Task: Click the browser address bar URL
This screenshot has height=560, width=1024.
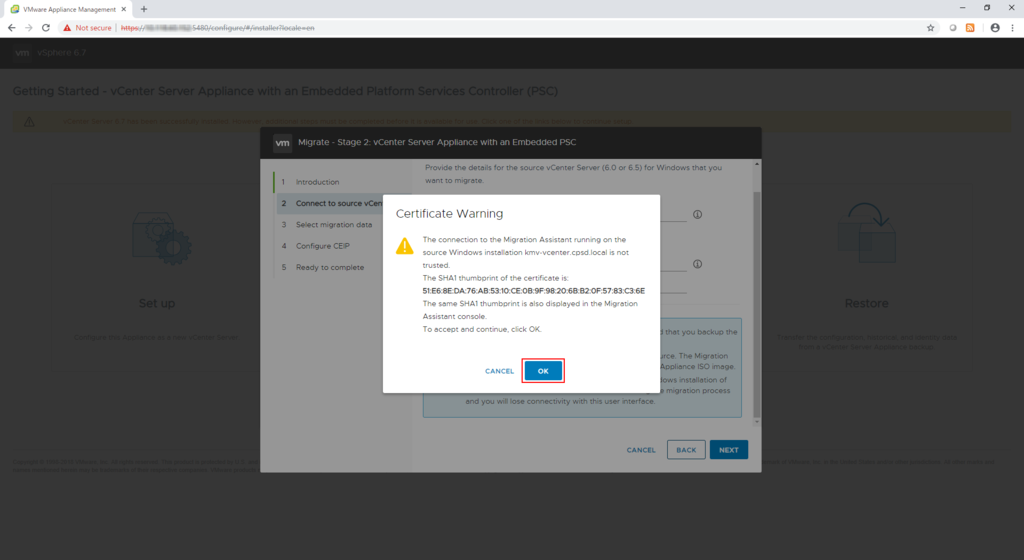Action: point(217,28)
